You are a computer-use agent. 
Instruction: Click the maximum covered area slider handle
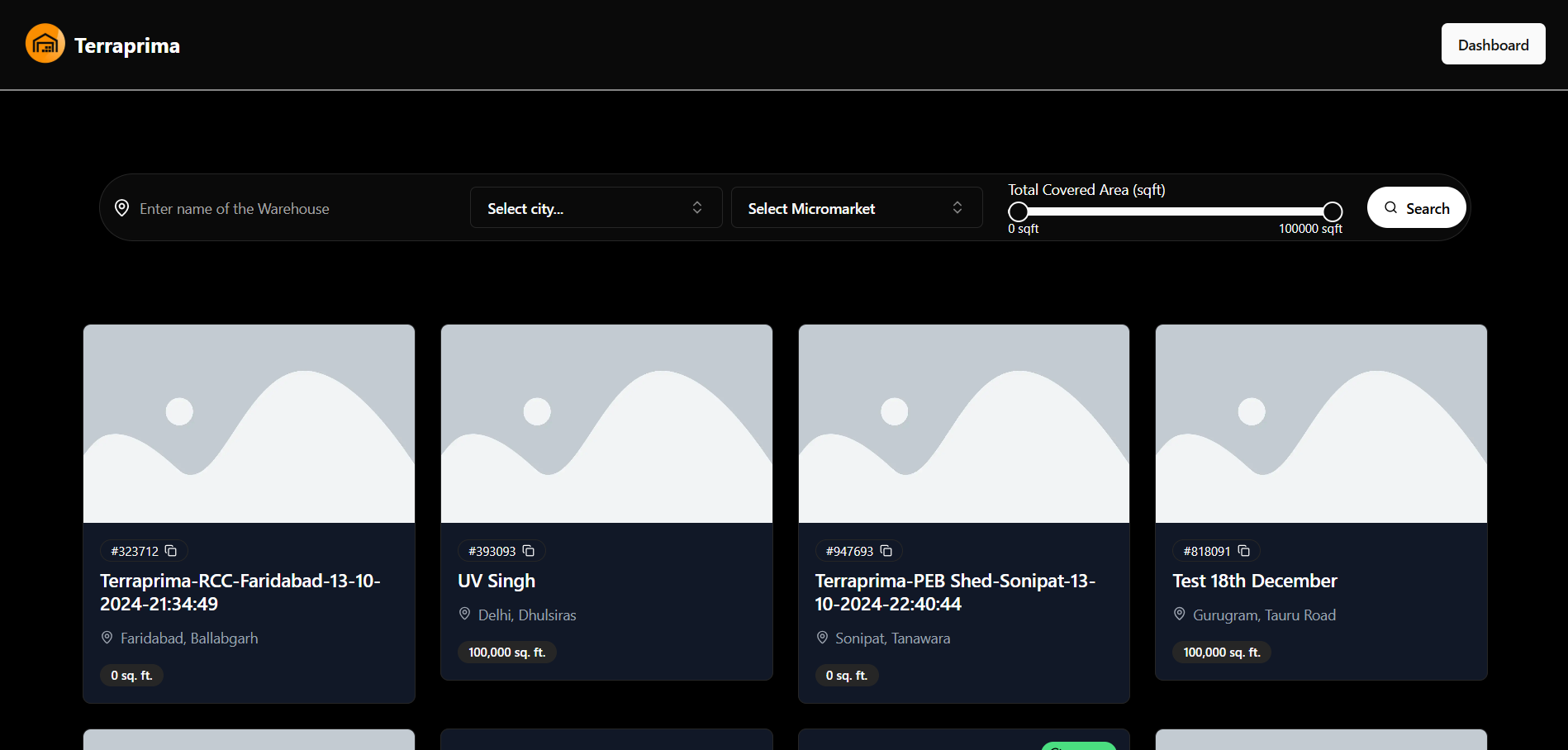1332,211
